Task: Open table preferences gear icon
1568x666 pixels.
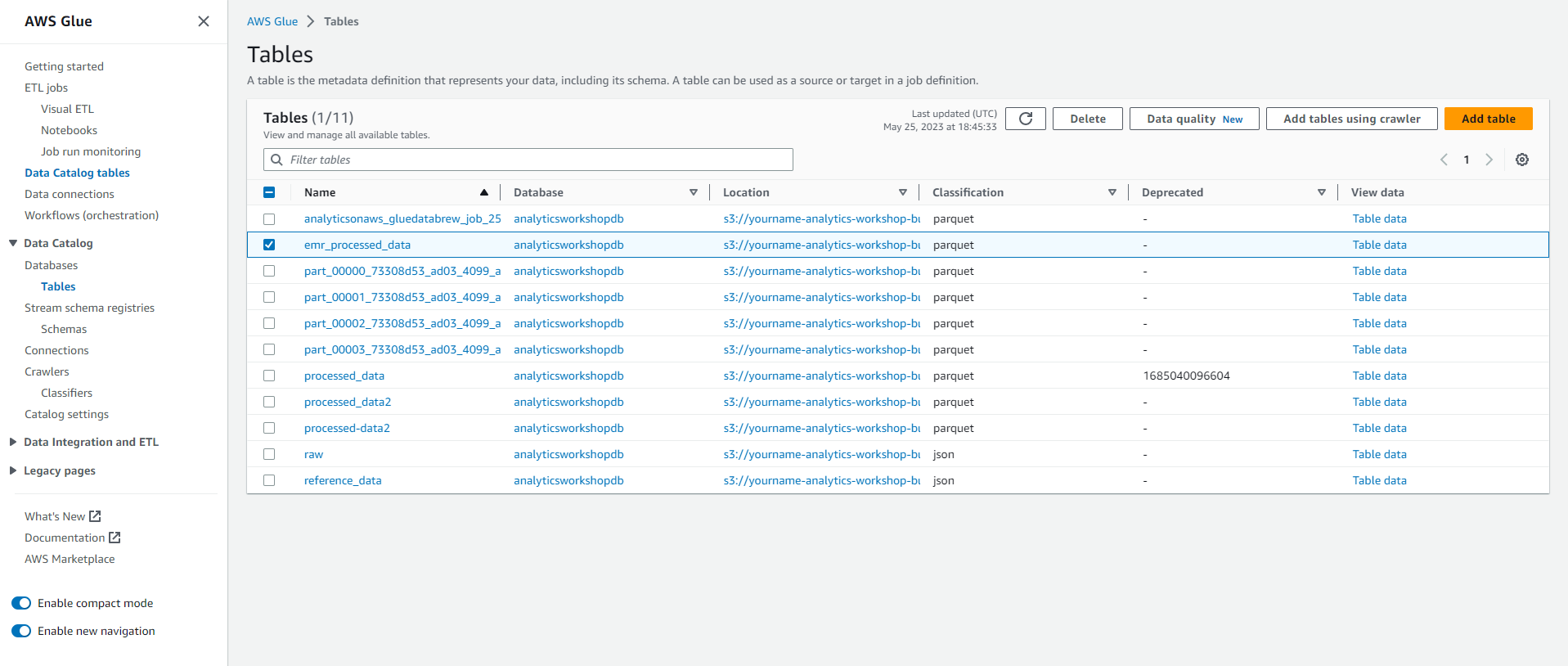Action: tap(1522, 160)
